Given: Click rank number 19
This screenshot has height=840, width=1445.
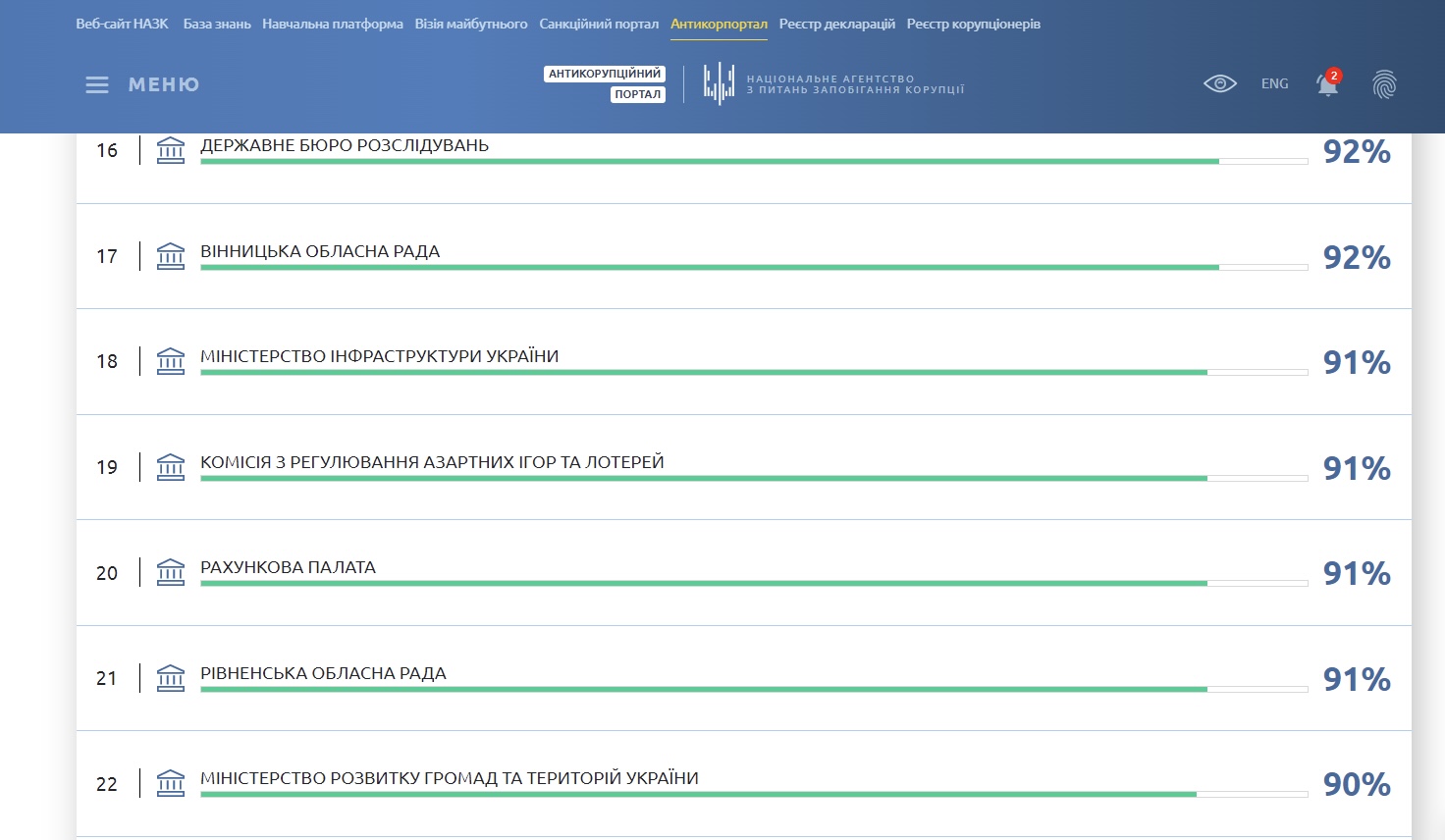Looking at the screenshot, I should (x=107, y=467).
